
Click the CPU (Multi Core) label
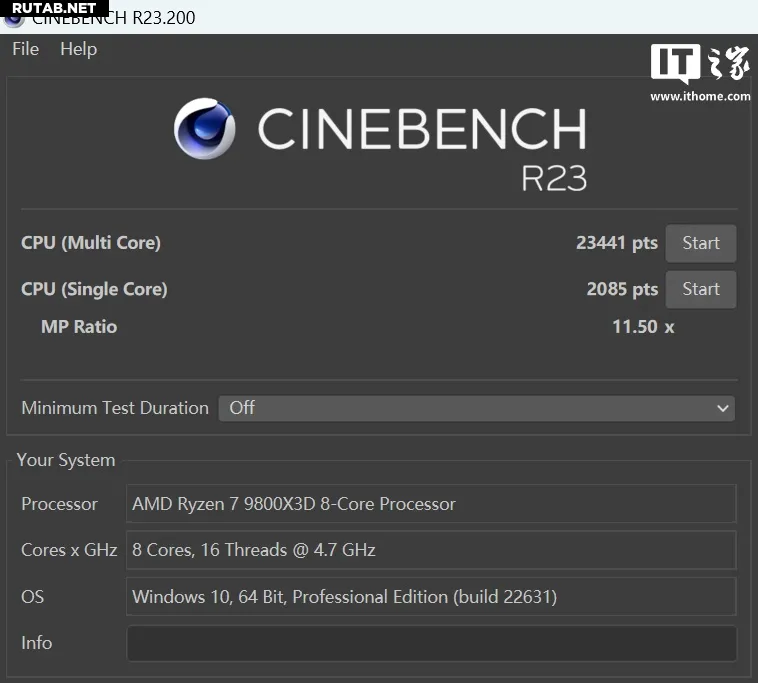coord(91,243)
